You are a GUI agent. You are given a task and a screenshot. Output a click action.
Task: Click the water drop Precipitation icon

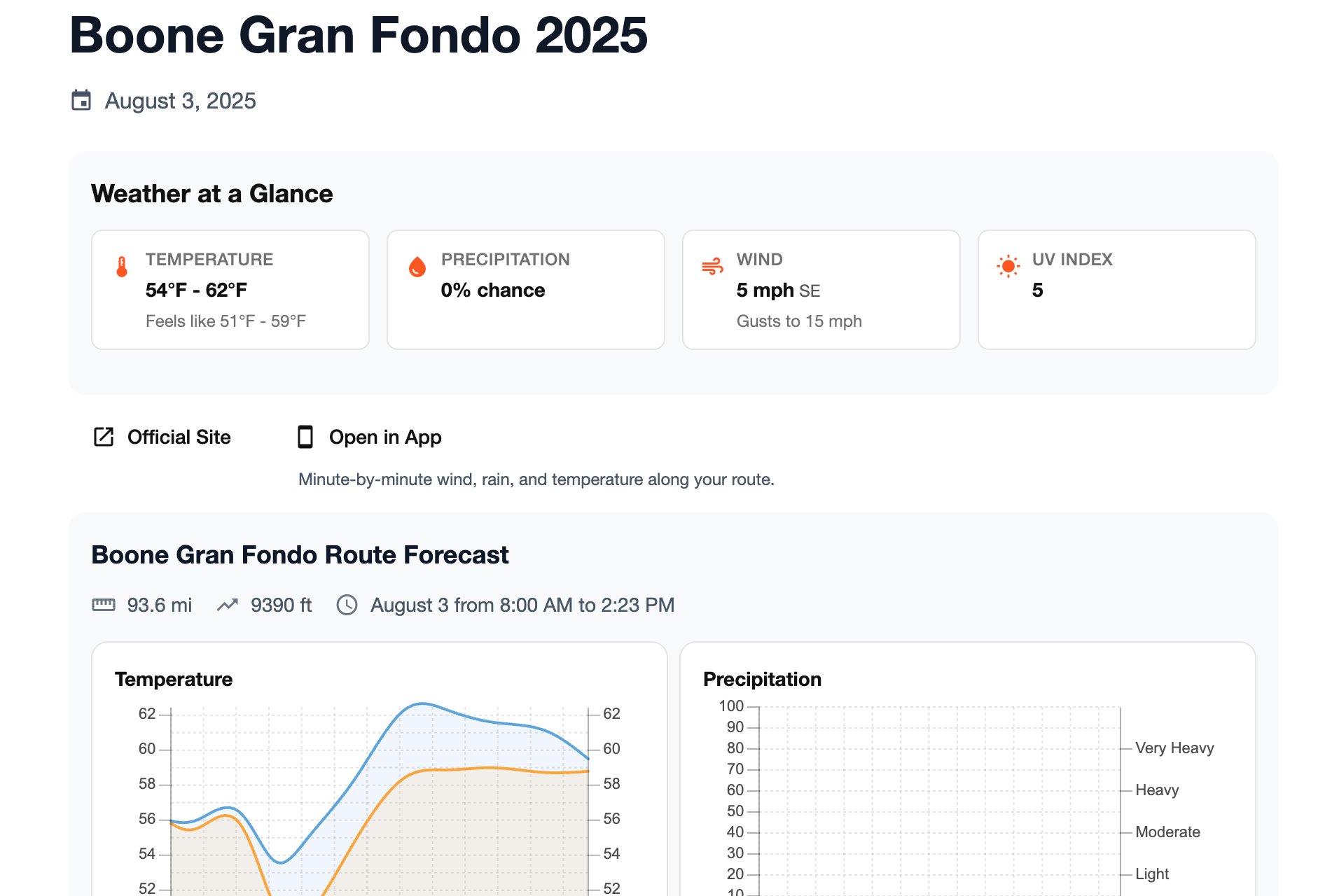tap(417, 267)
